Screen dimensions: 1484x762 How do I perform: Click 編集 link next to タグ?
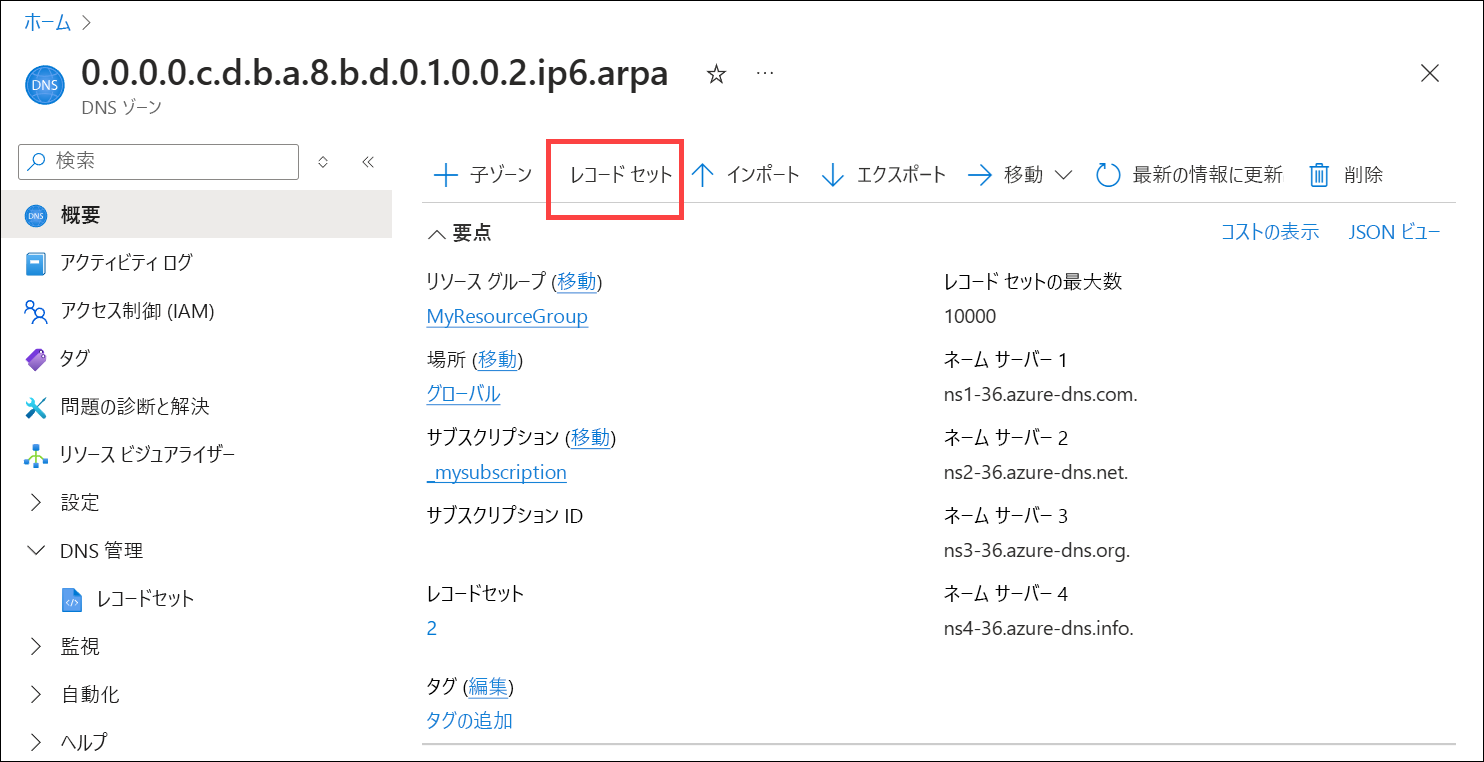[x=488, y=687]
